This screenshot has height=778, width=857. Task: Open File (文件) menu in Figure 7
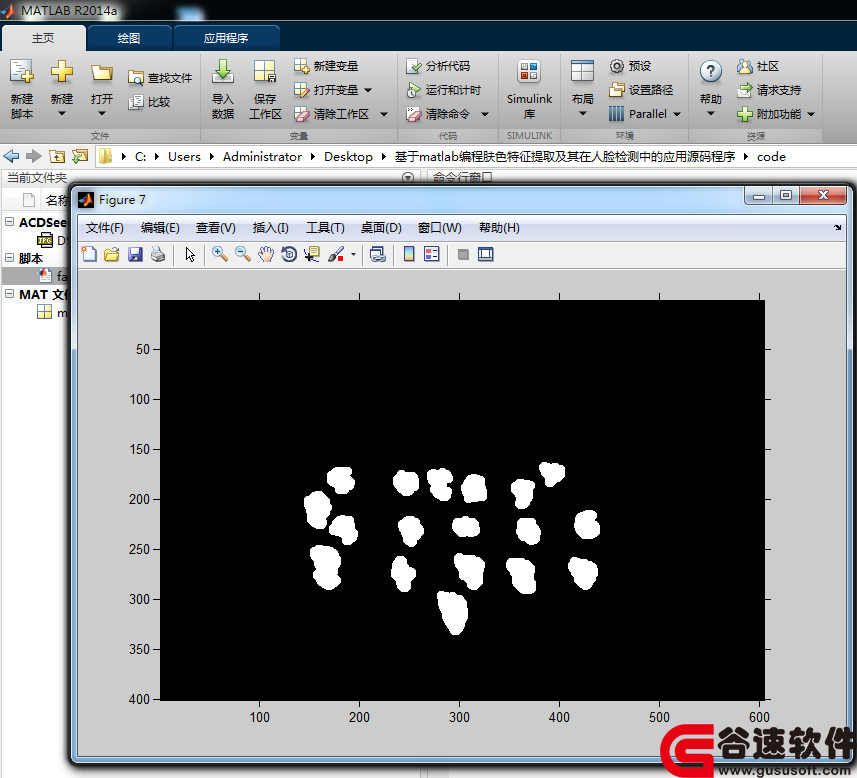(104, 227)
